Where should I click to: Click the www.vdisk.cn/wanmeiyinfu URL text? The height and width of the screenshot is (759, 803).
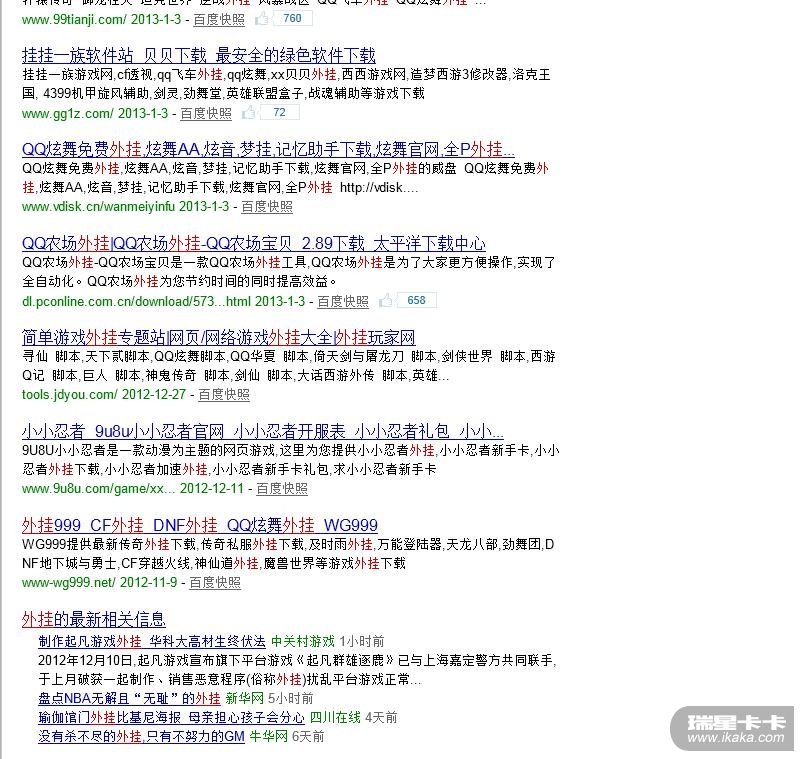[98, 206]
